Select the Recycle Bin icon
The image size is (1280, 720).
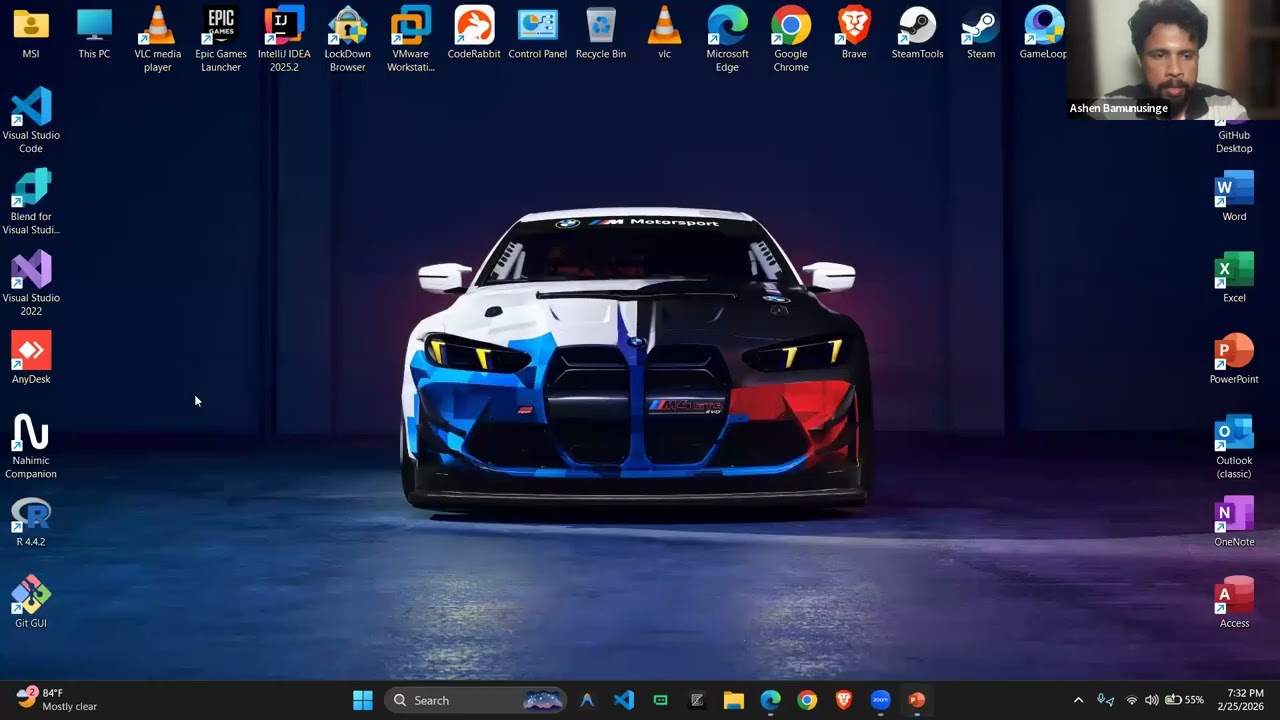[x=601, y=33]
